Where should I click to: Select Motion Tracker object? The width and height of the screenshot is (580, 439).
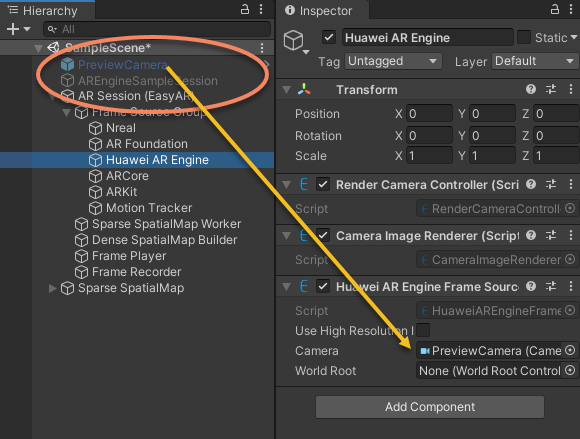(x=149, y=208)
